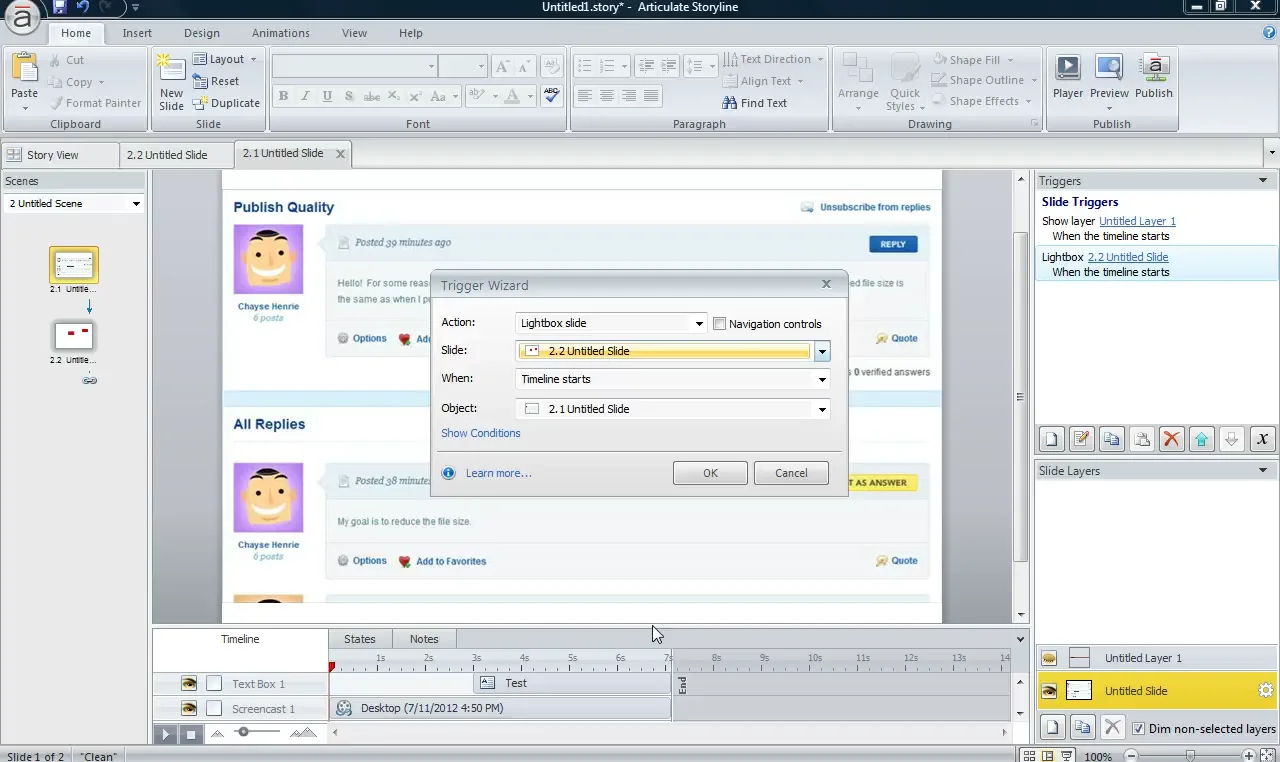
Task: Open the When dropdown showing Timeline starts
Action: coord(822,380)
